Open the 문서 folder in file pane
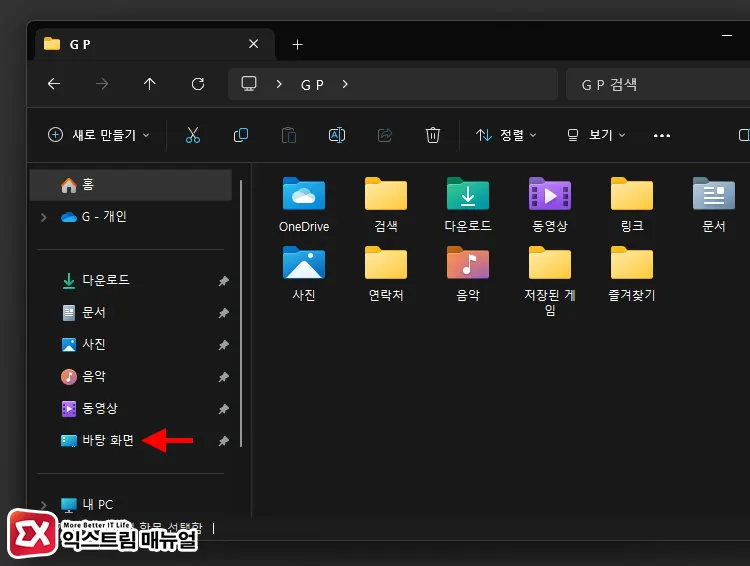Screen dimensions: 750x566 coord(714,205)
